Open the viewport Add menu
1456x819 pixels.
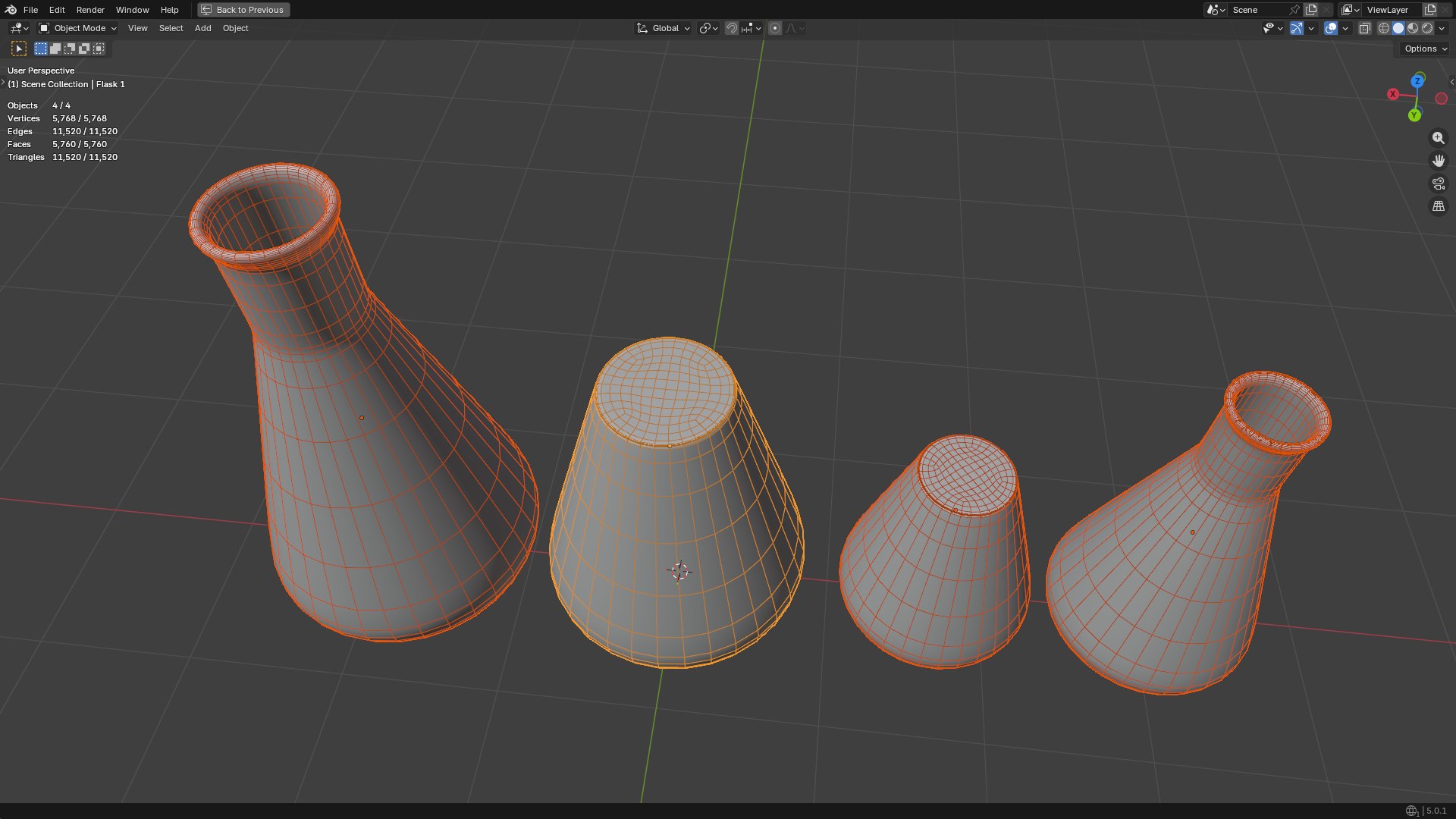tap(202, 28)
